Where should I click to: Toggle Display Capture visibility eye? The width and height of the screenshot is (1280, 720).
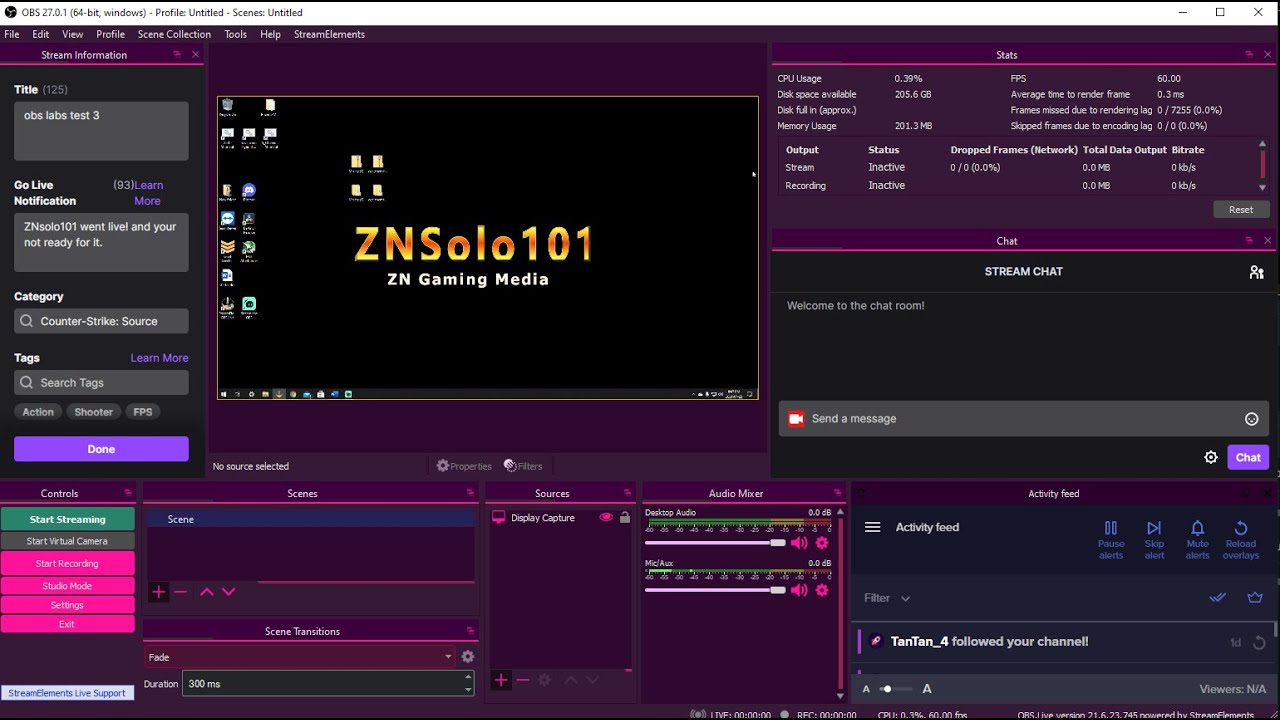click(605, 518)
